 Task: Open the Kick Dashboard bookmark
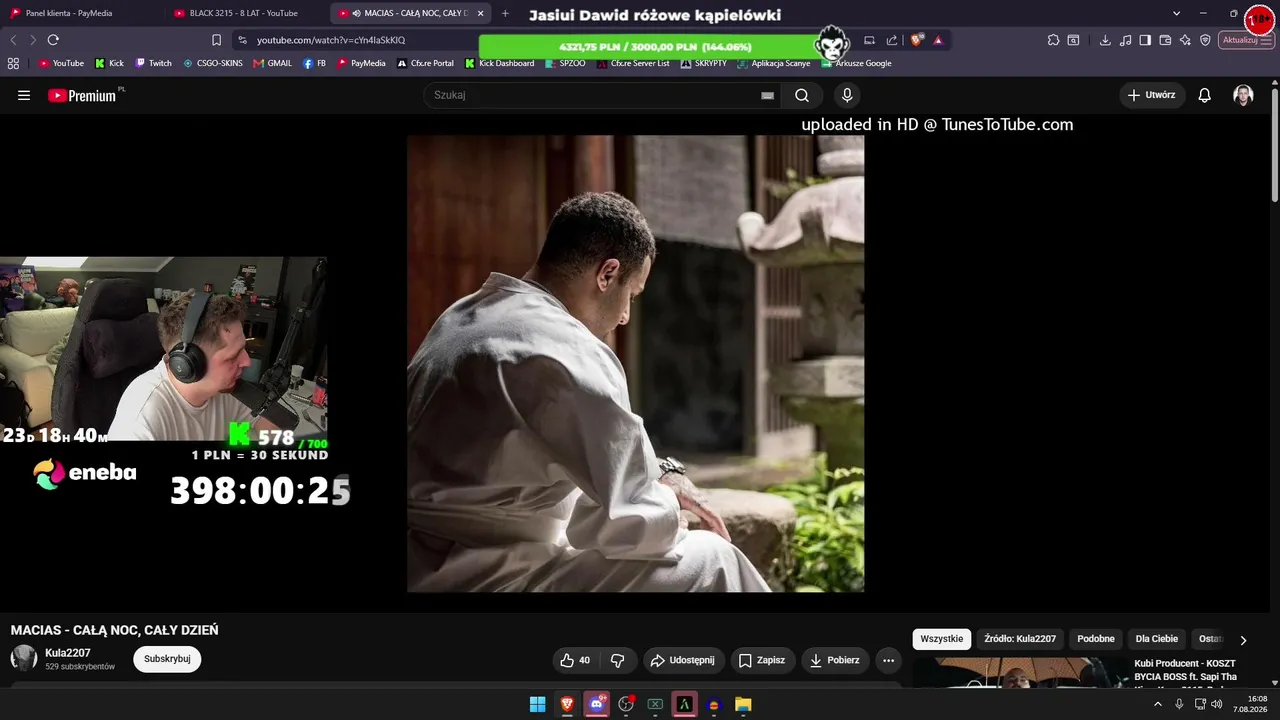coord(499,63)
